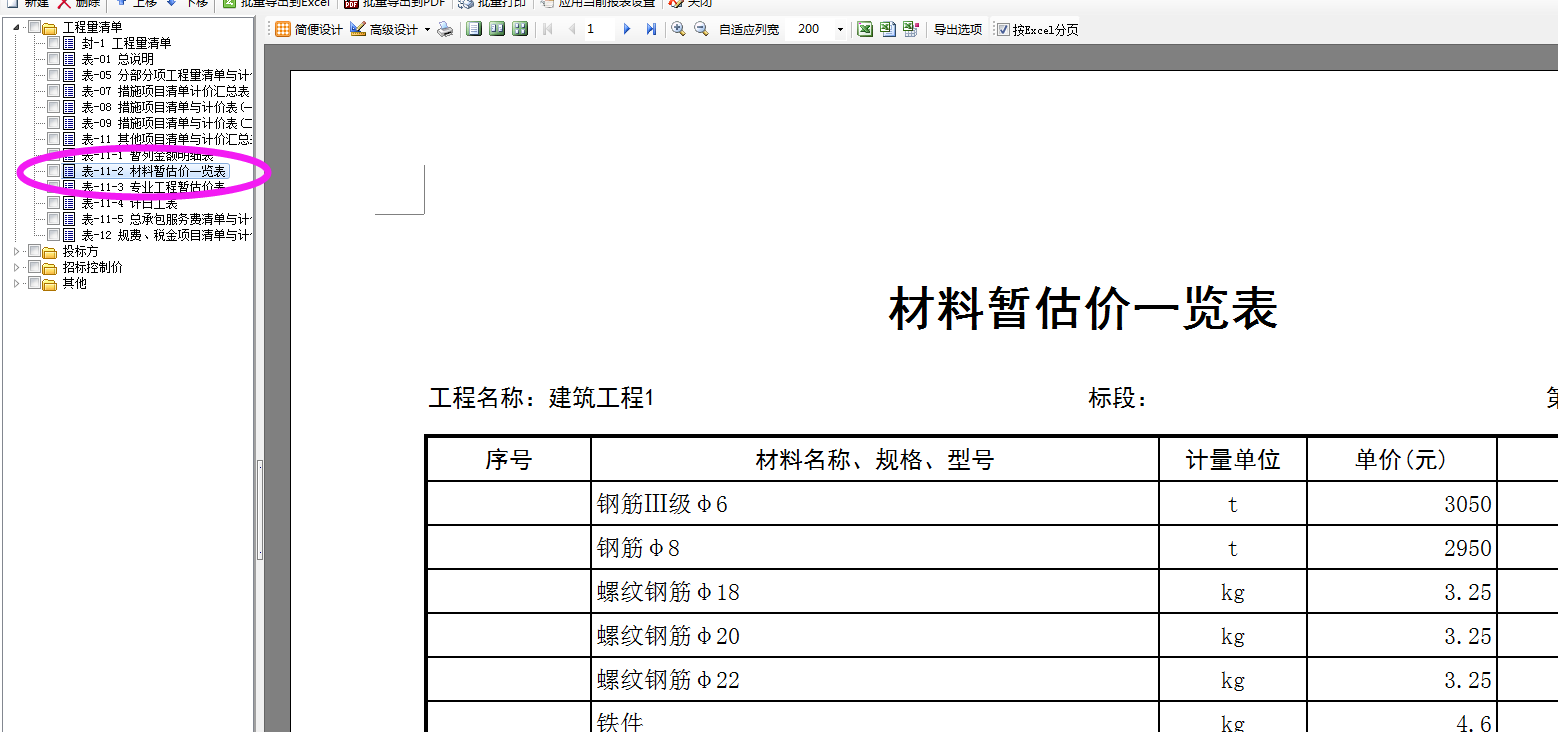
Task: Click table cell 钢筋III级Φ6
Action: tap(875, 504)
